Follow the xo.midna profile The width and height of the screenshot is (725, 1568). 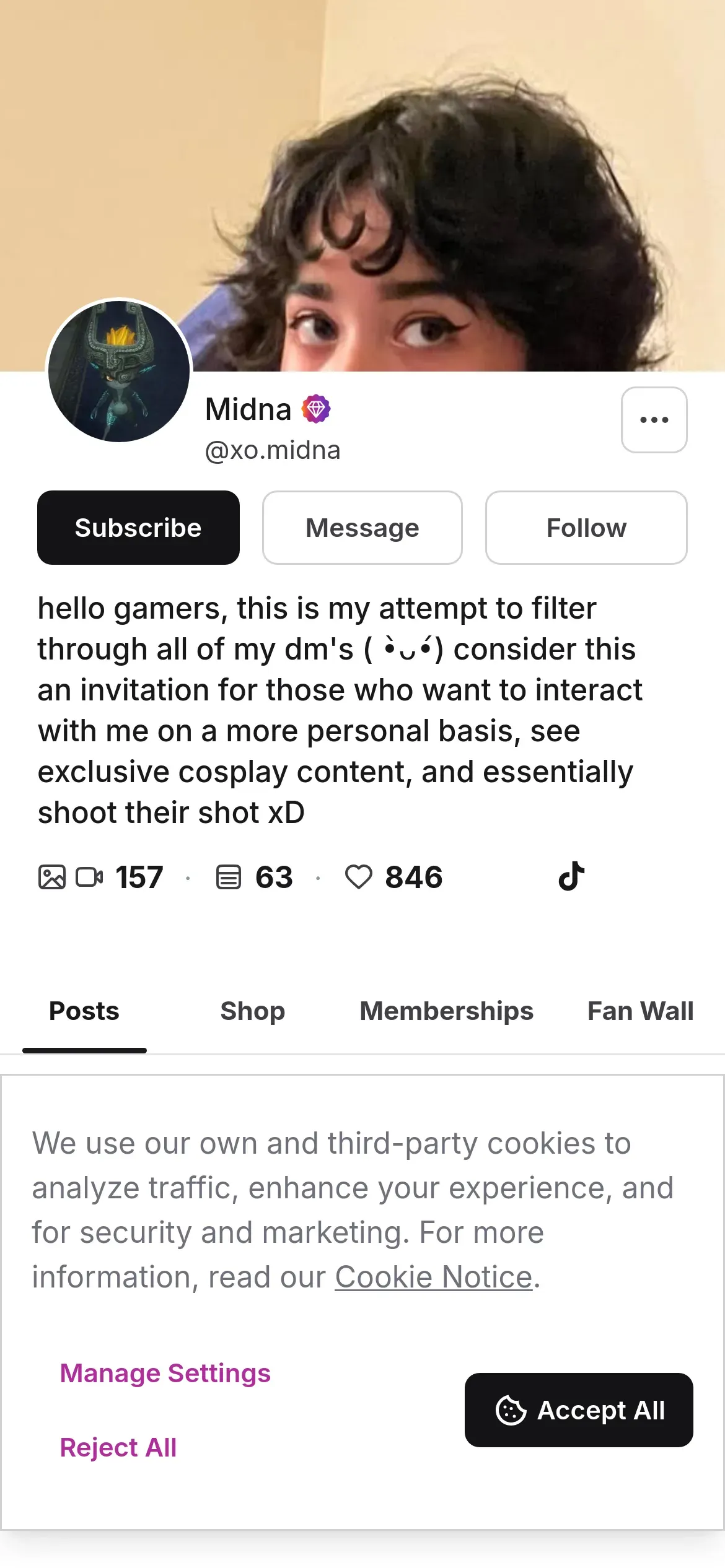coord(586,528)
